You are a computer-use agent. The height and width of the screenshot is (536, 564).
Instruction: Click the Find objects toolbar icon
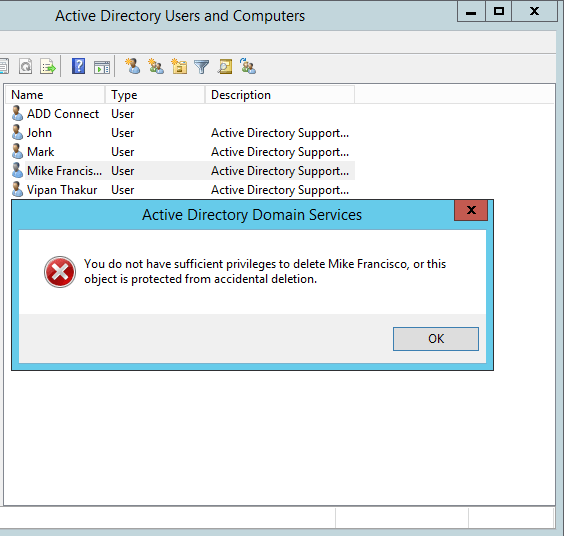(225, 67)
